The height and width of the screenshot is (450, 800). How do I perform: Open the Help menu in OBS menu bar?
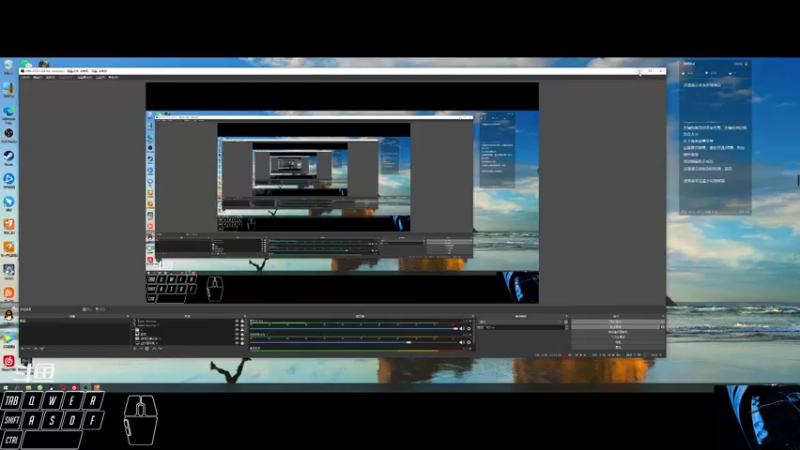pos(113,78)
